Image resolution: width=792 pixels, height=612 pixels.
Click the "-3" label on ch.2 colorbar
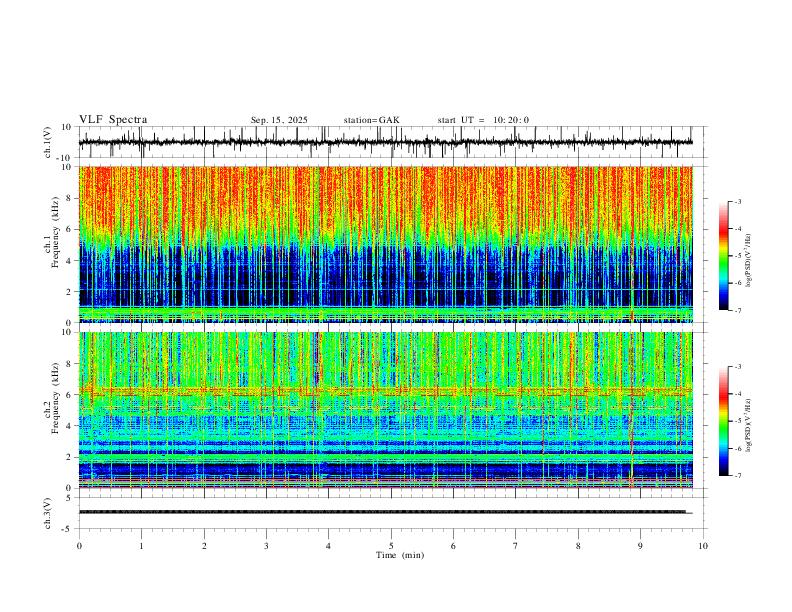(x=738, y=367)
